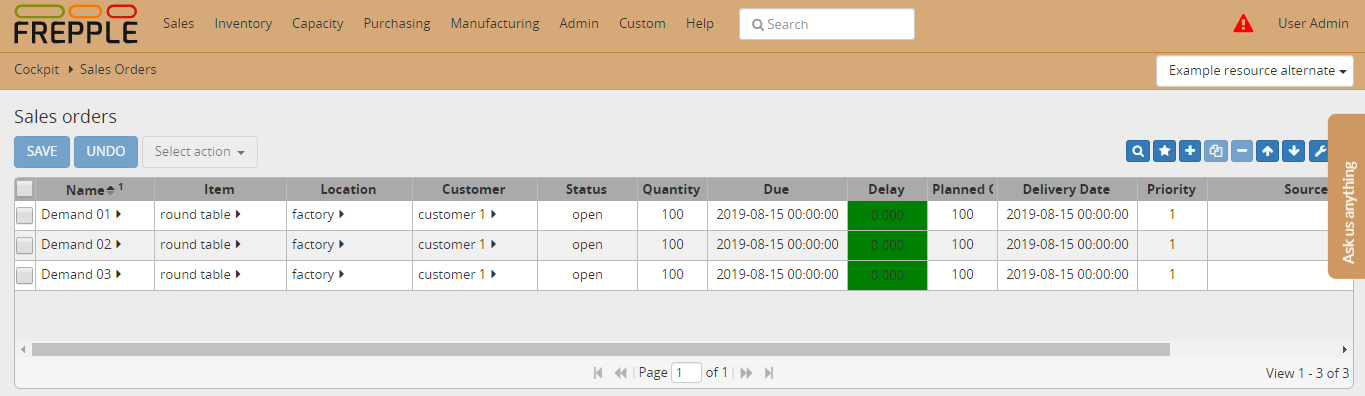
Task: Open round table detail arrow in Demand 03 row
Action: (x=238, y=274)
